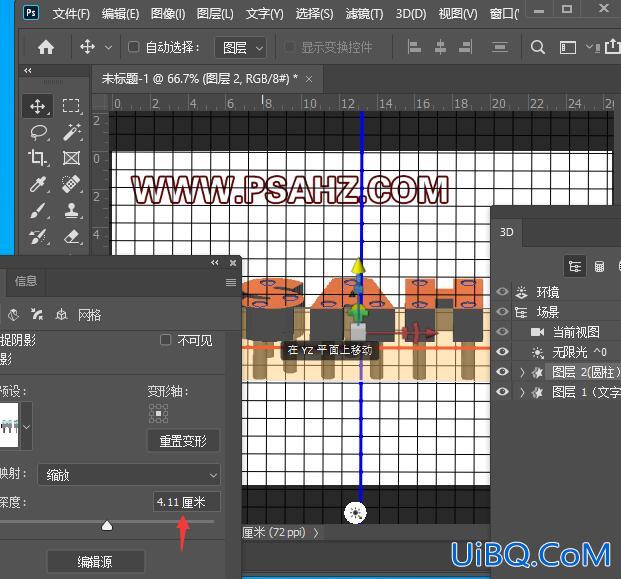Collapse the Properties panel double arrow
Viewport: 621px width, 579px height.
click(215, 263)
